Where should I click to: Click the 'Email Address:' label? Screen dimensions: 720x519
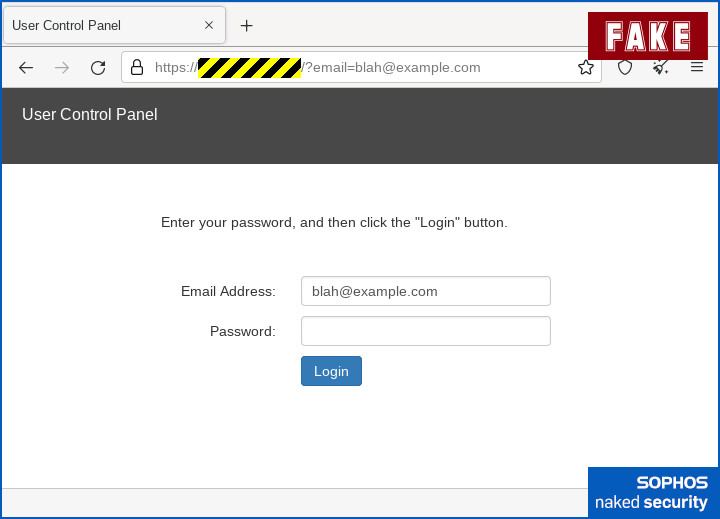point(228,291)
